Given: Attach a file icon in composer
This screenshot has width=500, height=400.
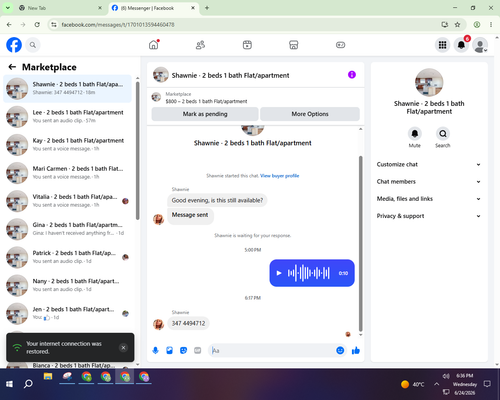Looking at the screenshot, I should [169, 350].
